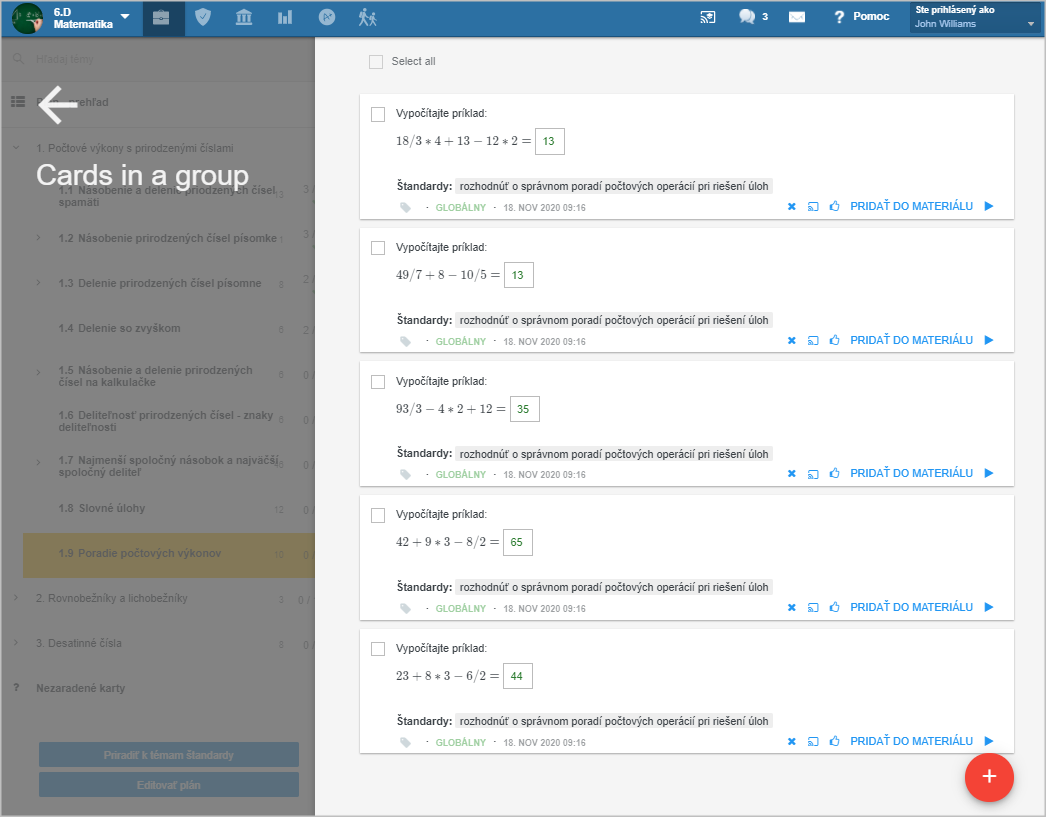Select topic 1.8 Slovné úlohy
1046x817 pixels.
(x=101, y=508)
